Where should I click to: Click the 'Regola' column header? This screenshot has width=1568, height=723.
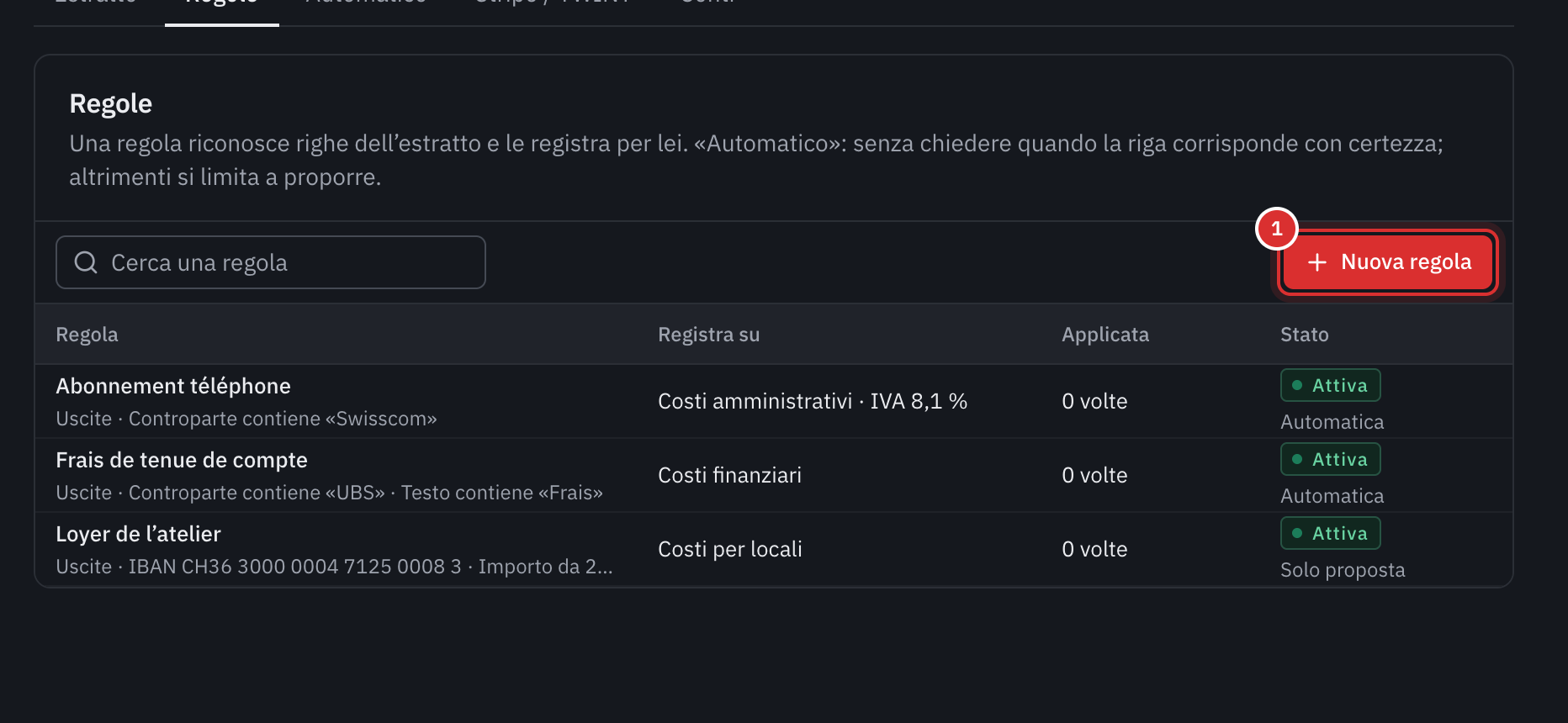[87, 335]
